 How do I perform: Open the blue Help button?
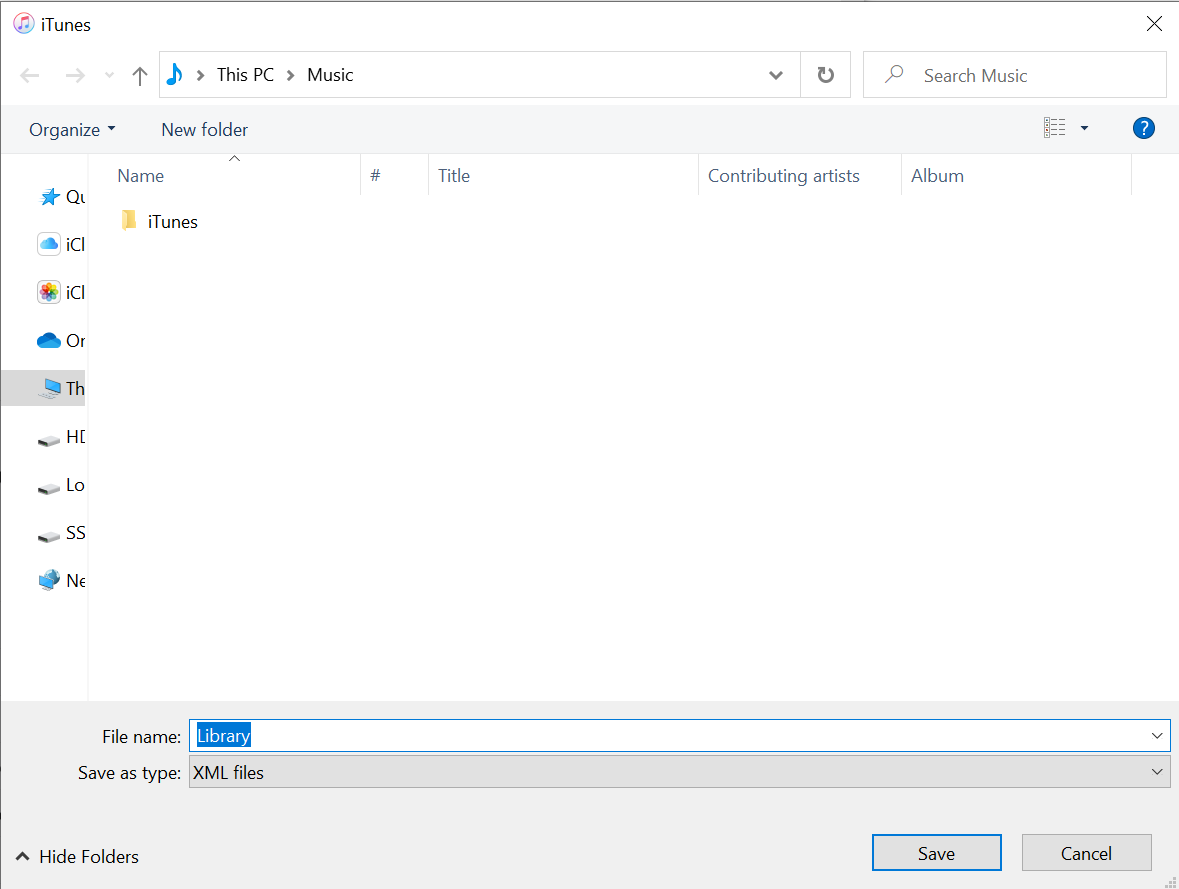(1143, 128)
